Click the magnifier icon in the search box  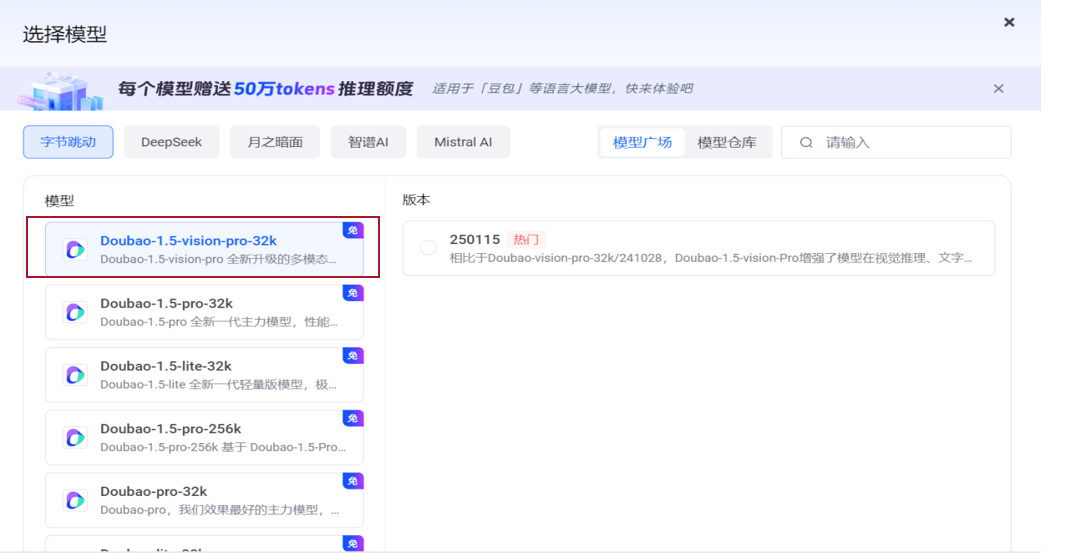(x=806, y=142)
